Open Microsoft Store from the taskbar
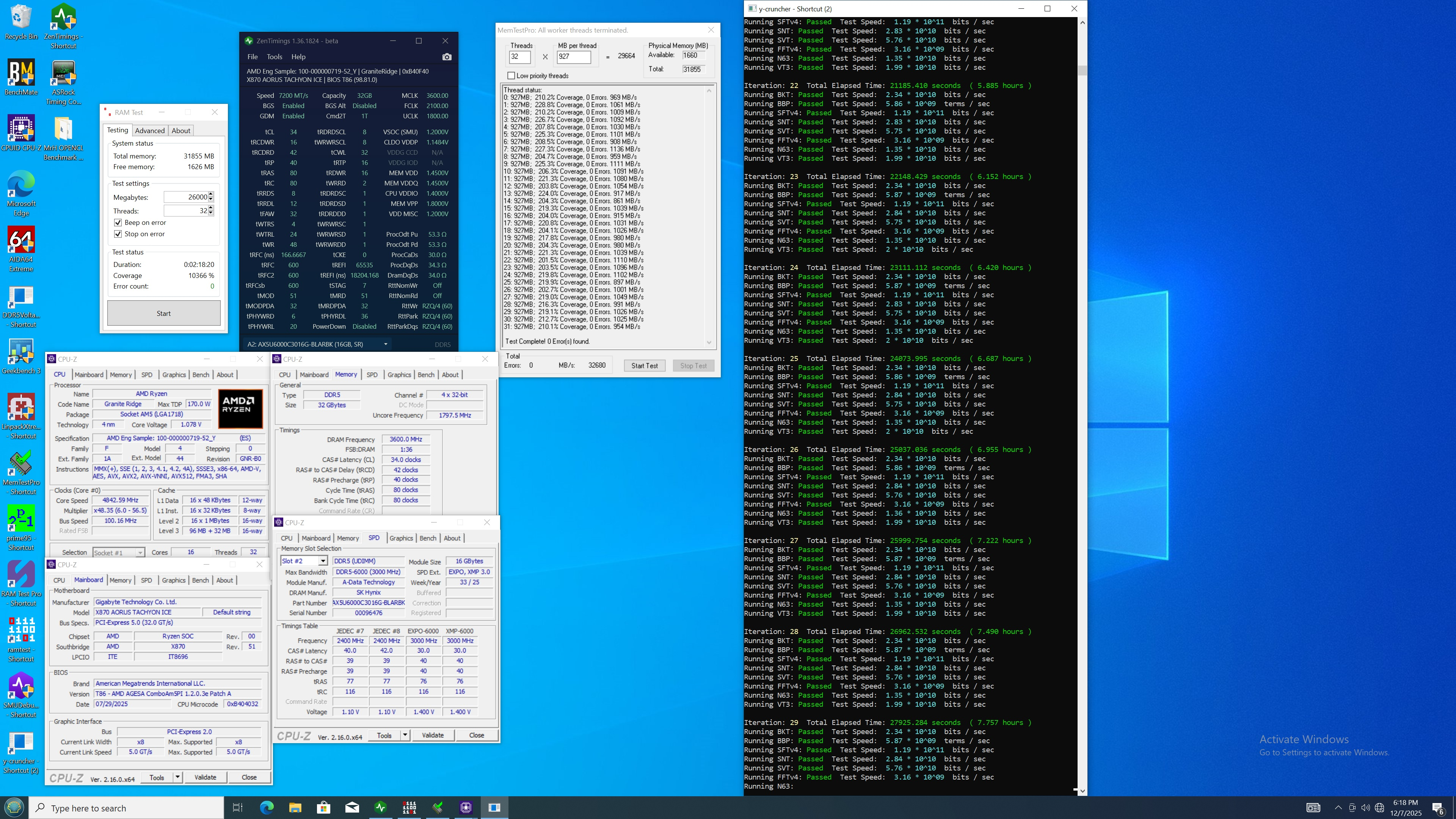 point(323,808)
